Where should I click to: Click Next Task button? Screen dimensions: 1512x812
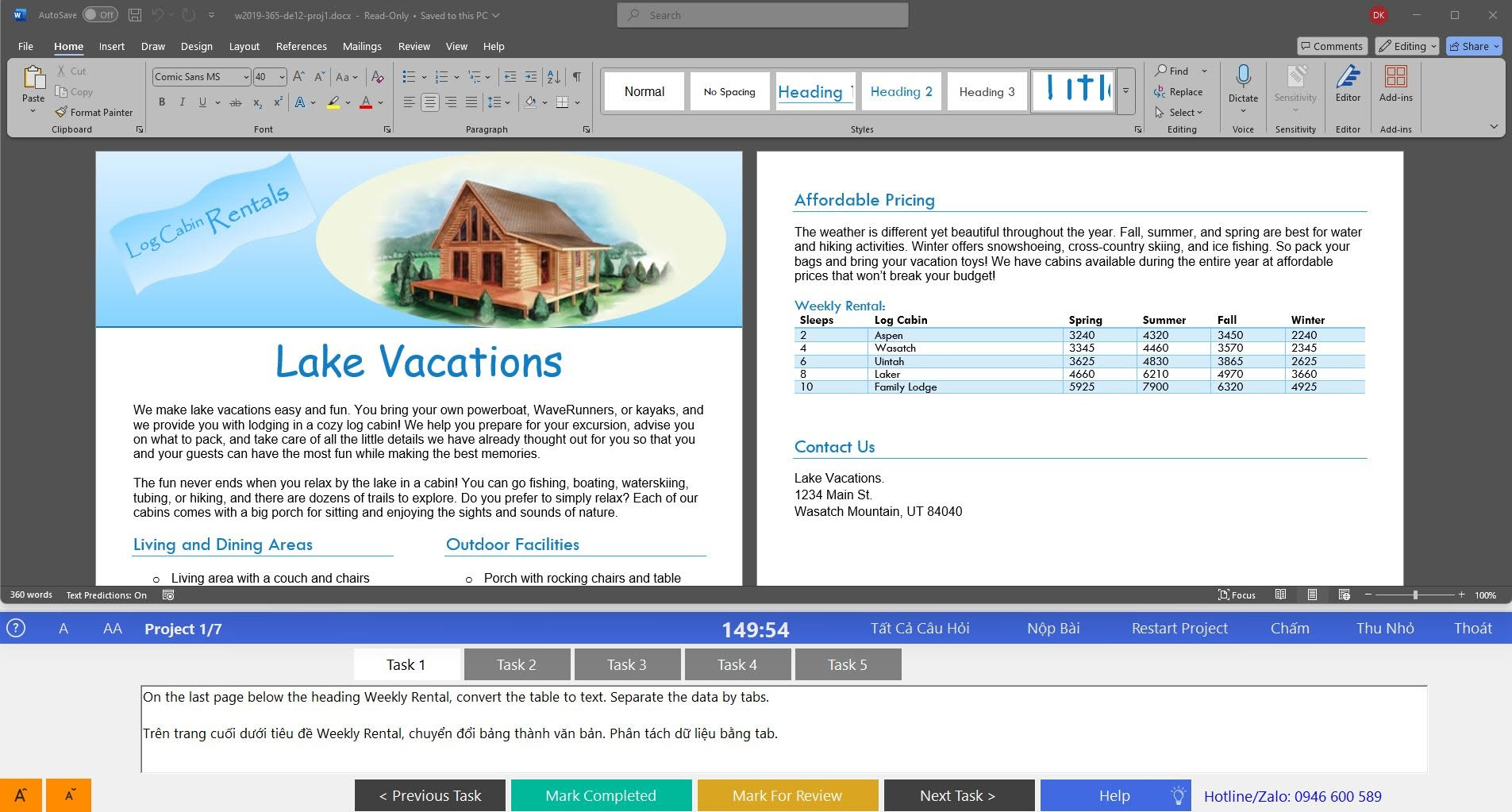tap(959, 795)
